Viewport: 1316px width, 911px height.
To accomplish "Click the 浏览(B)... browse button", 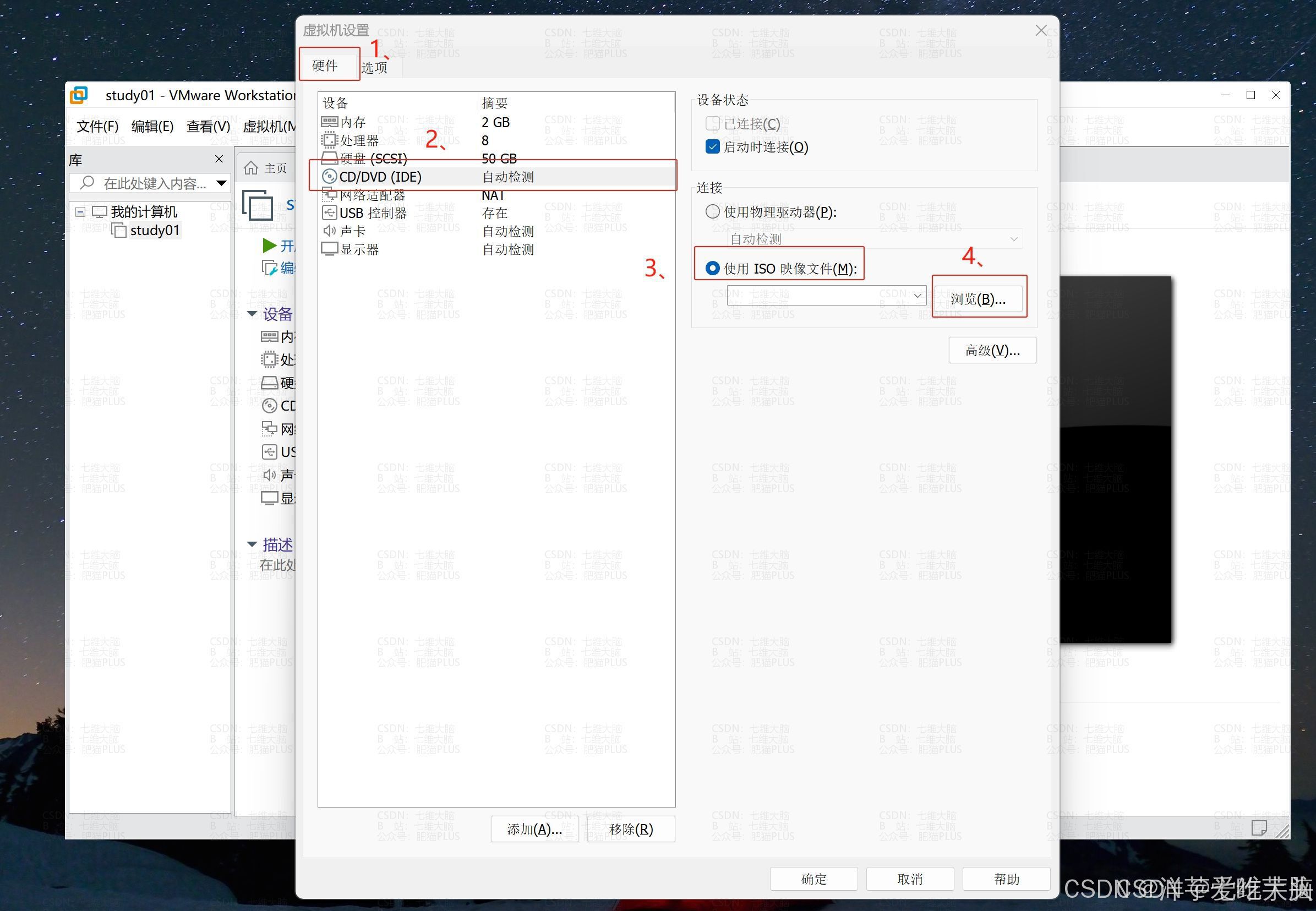I will [x=978, y=299].
